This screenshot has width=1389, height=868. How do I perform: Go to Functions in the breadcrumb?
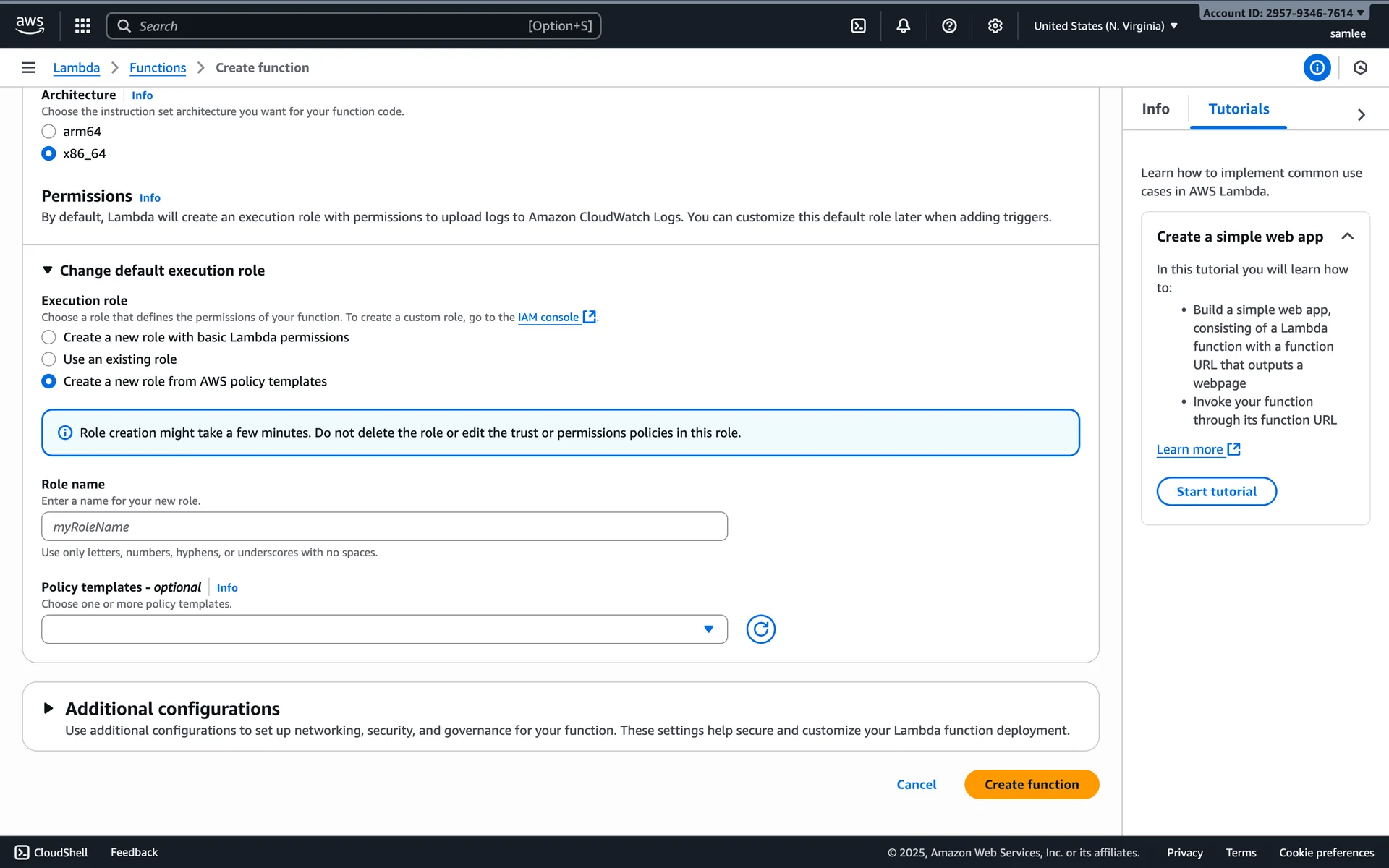(x=158, y=67)
